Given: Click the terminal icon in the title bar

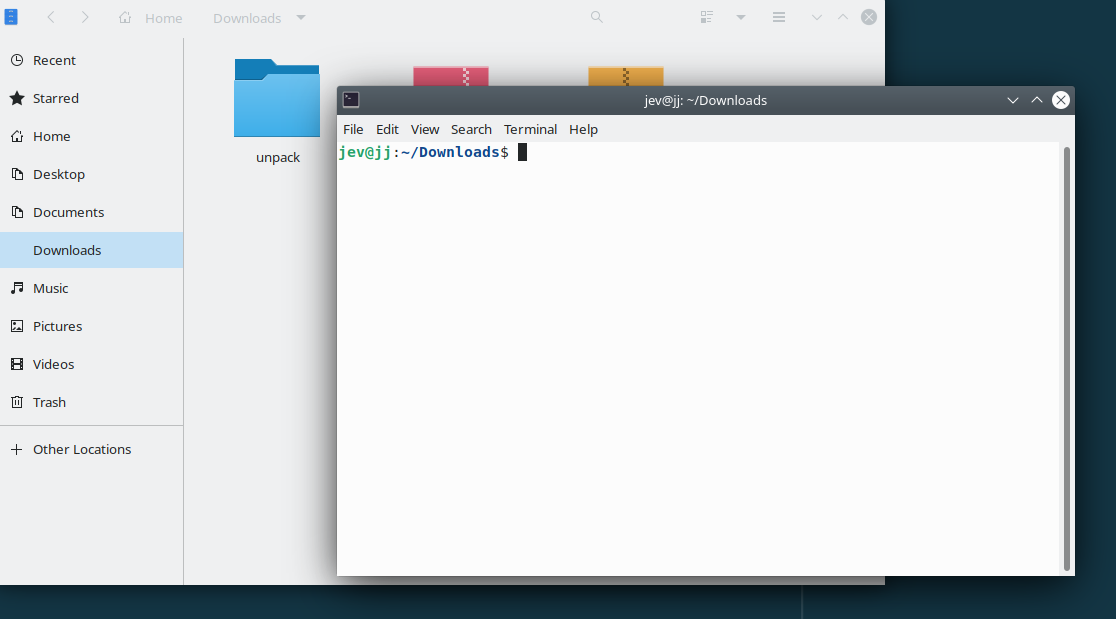Looking at the screenshot, I should coord(351,100).
